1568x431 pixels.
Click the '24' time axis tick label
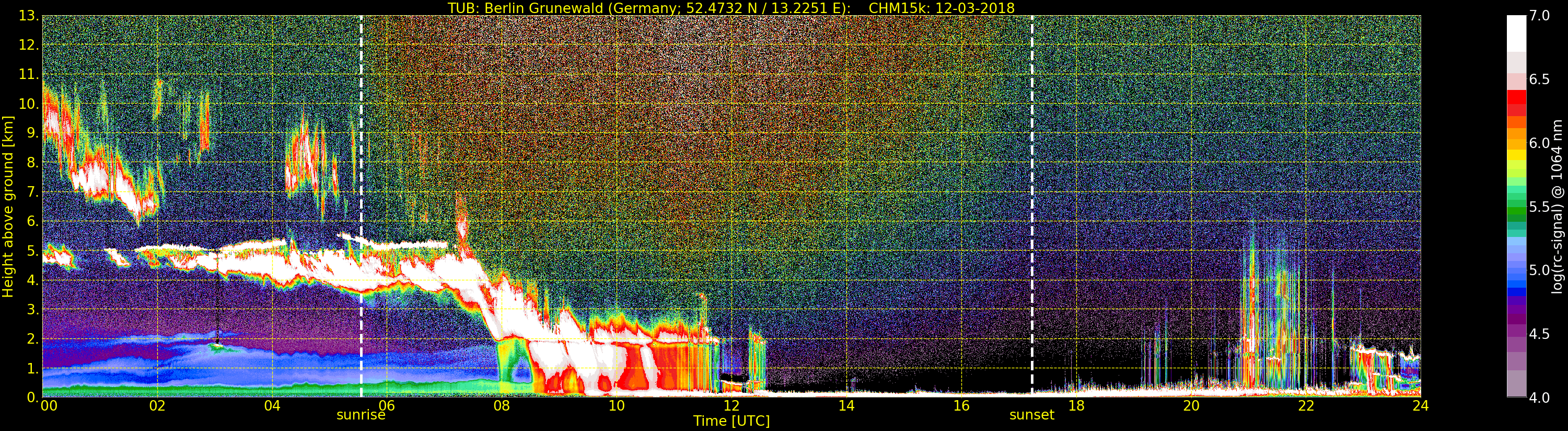(1420, 405)
